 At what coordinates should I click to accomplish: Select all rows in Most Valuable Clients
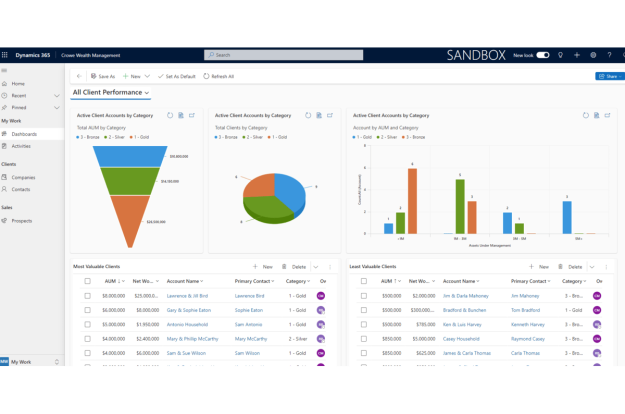(88, 281)
